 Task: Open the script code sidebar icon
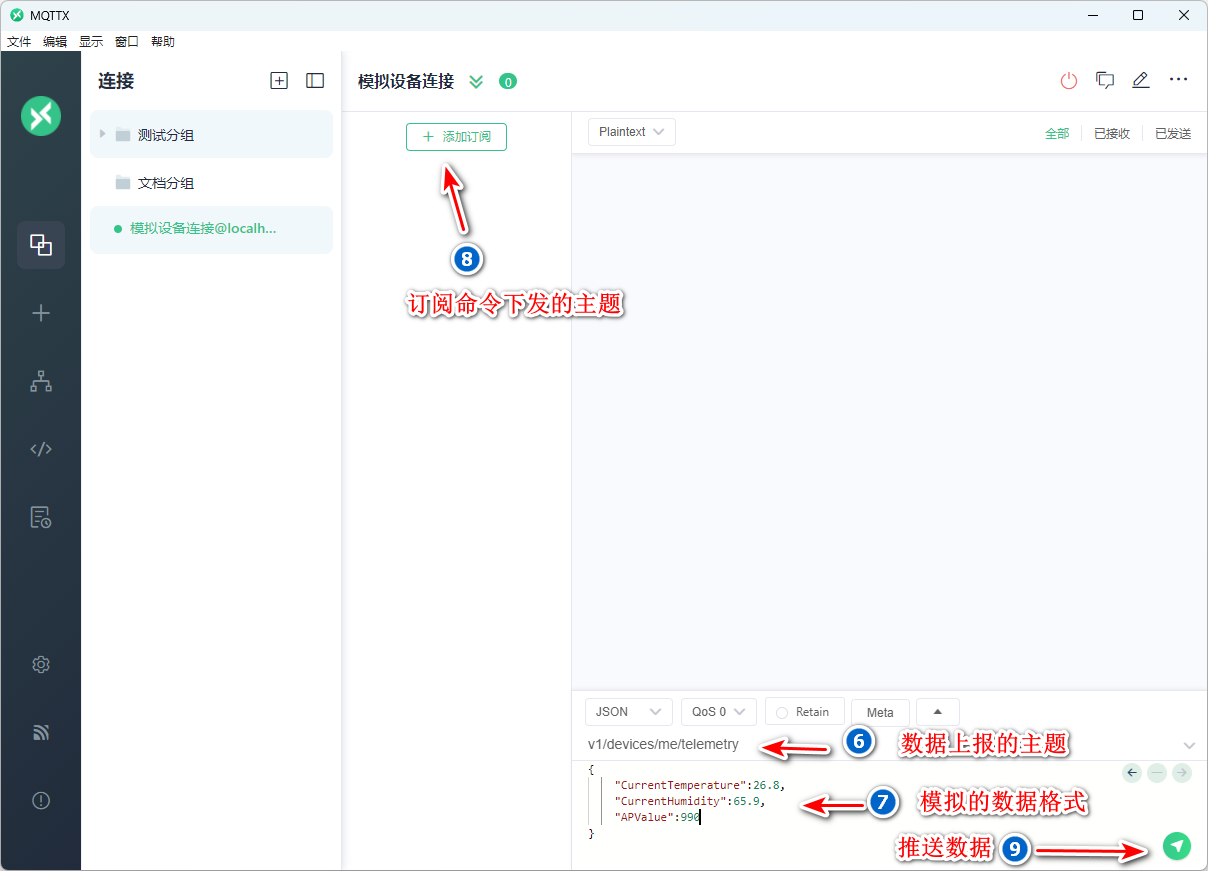click(x=41, y=449)
